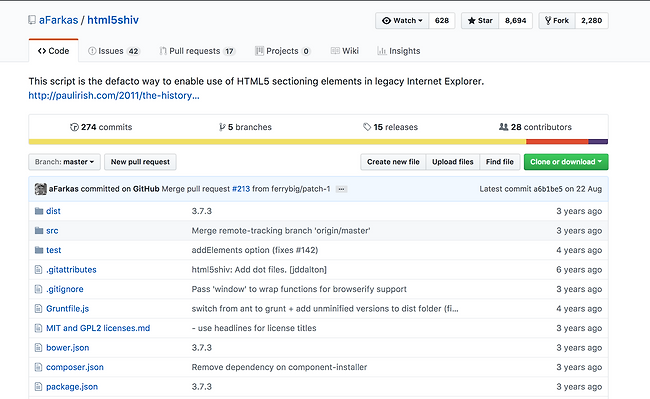Open package.json file

(72, 387)
